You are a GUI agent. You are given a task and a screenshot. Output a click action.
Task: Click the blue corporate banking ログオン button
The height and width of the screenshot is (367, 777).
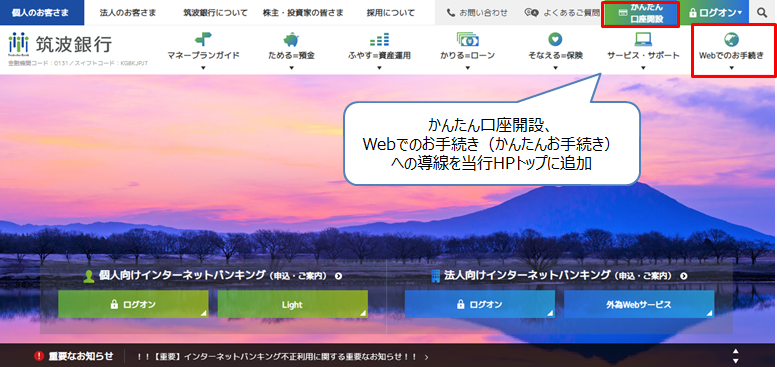[x=480, y=304]
